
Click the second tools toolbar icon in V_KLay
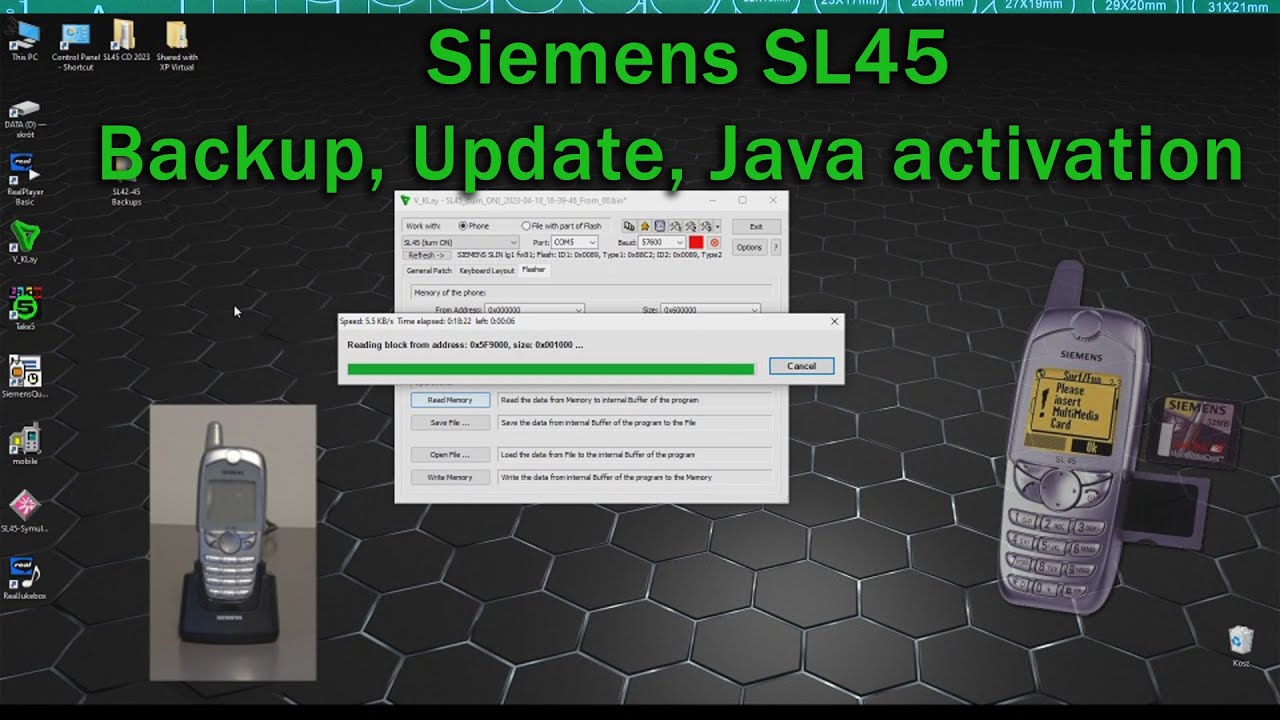690,226
